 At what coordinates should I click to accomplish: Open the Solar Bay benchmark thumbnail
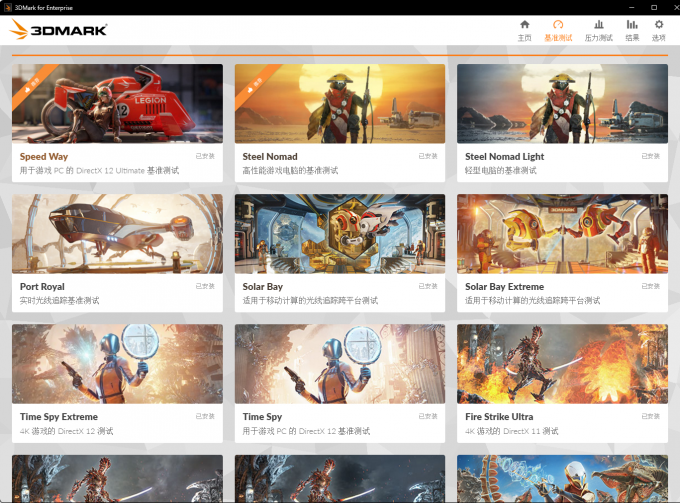tap(340, 234)
